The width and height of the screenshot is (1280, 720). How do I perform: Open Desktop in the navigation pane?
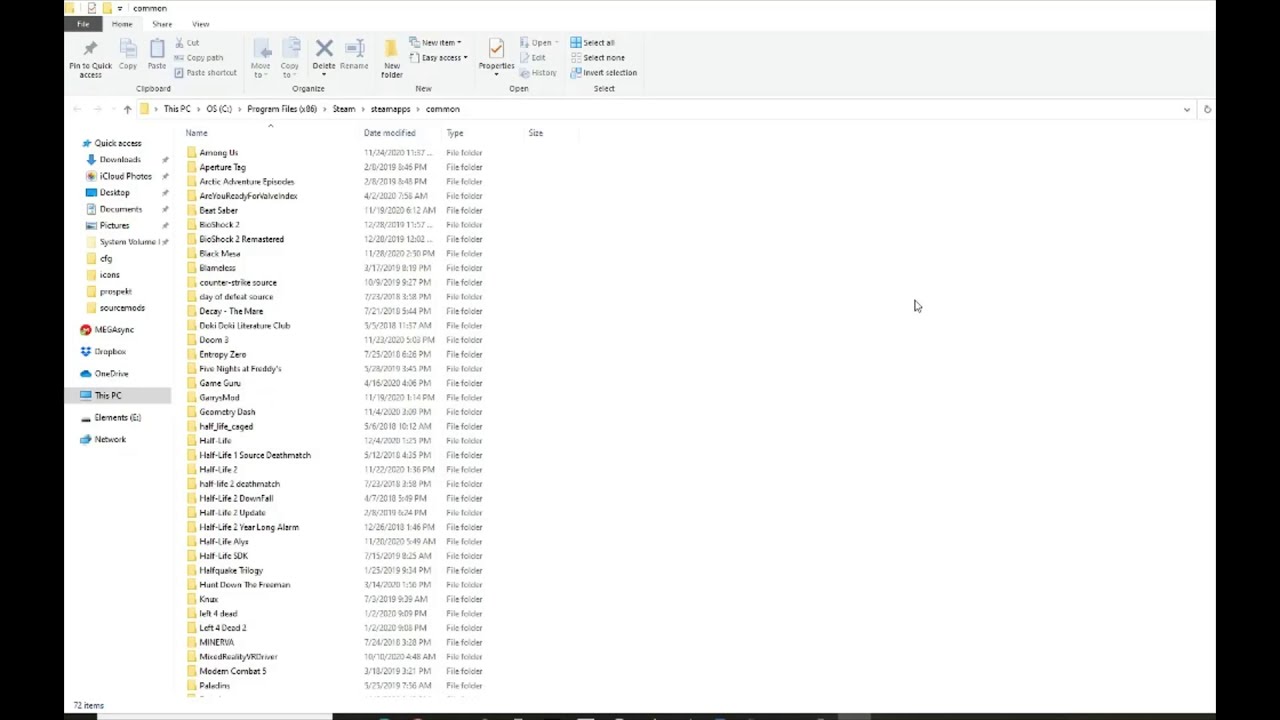(x=114, y=193)
